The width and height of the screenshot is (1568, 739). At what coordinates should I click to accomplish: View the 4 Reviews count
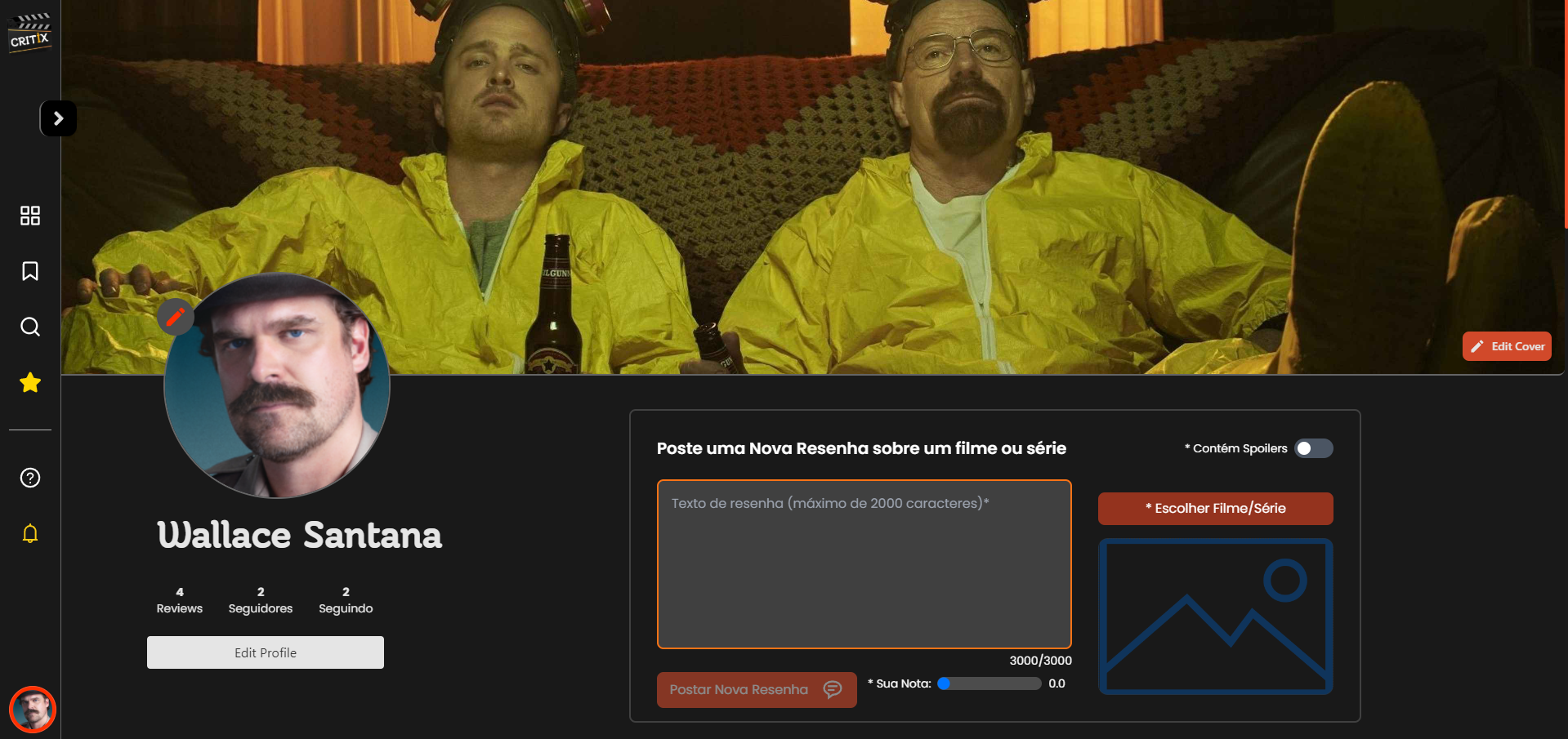click(180, 600)
